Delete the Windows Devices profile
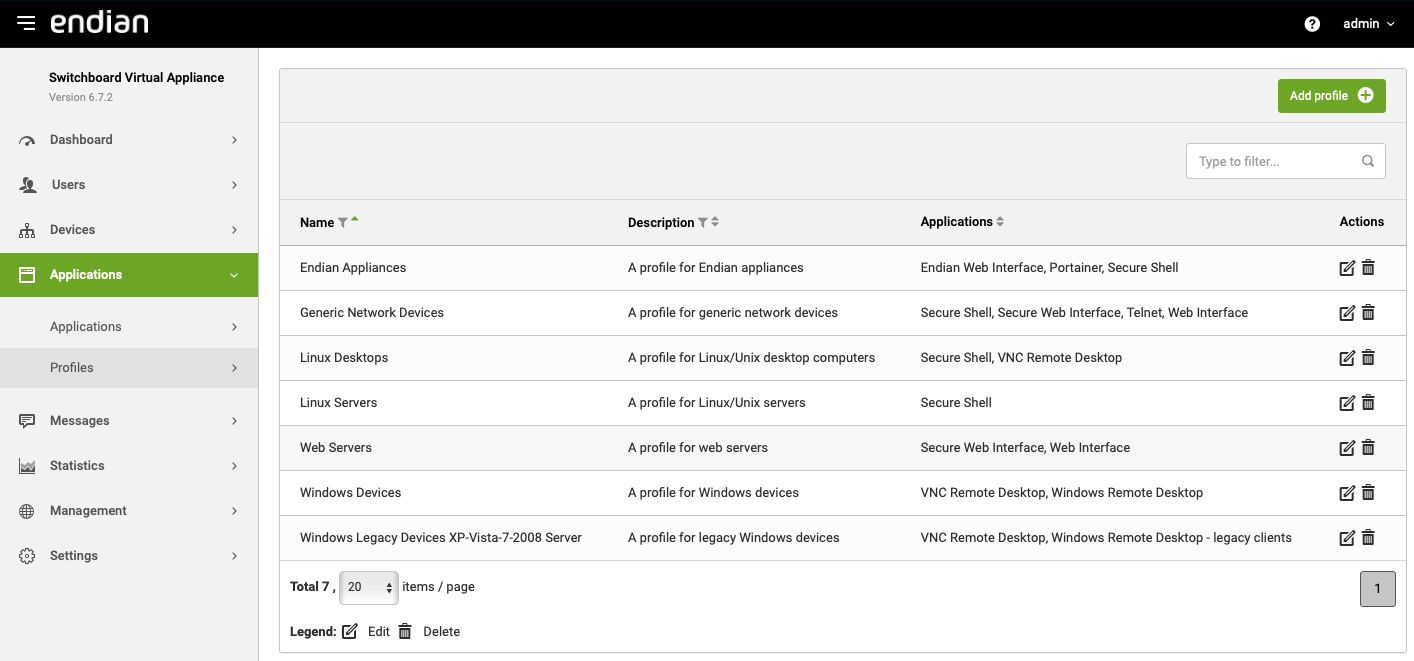The image size is (1414, 661). (x=1368, y=493)
